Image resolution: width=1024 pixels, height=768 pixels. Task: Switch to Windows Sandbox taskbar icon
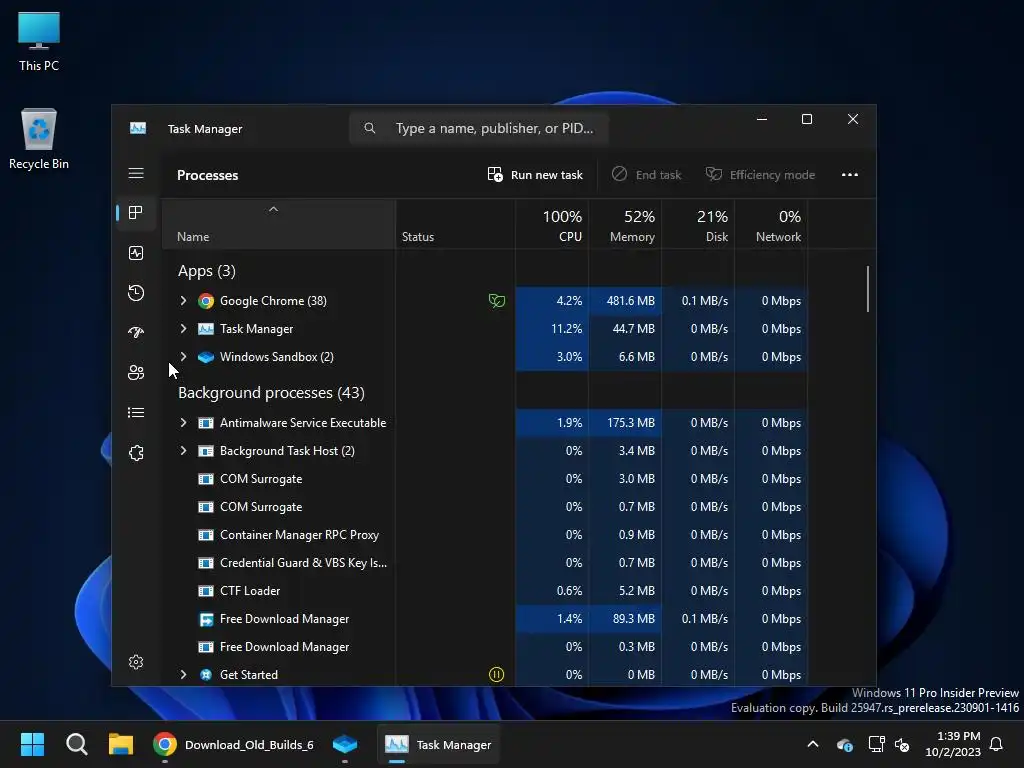click(x=345, y=744)
